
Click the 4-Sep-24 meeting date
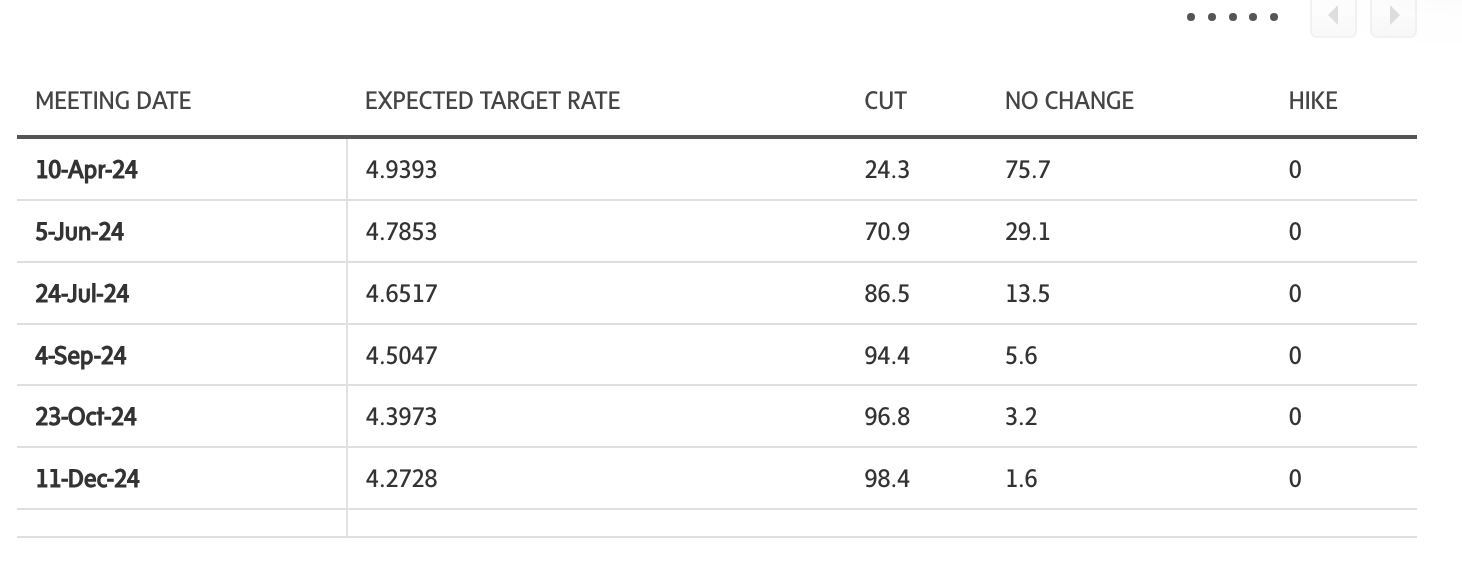[80, 356]
